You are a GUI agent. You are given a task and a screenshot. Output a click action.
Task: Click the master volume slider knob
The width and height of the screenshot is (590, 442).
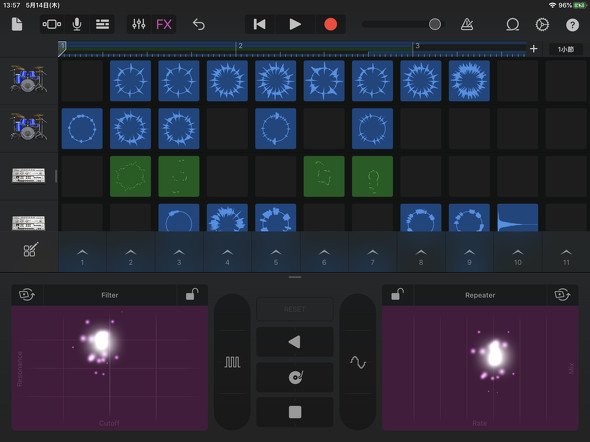click(x=435, y=24)
